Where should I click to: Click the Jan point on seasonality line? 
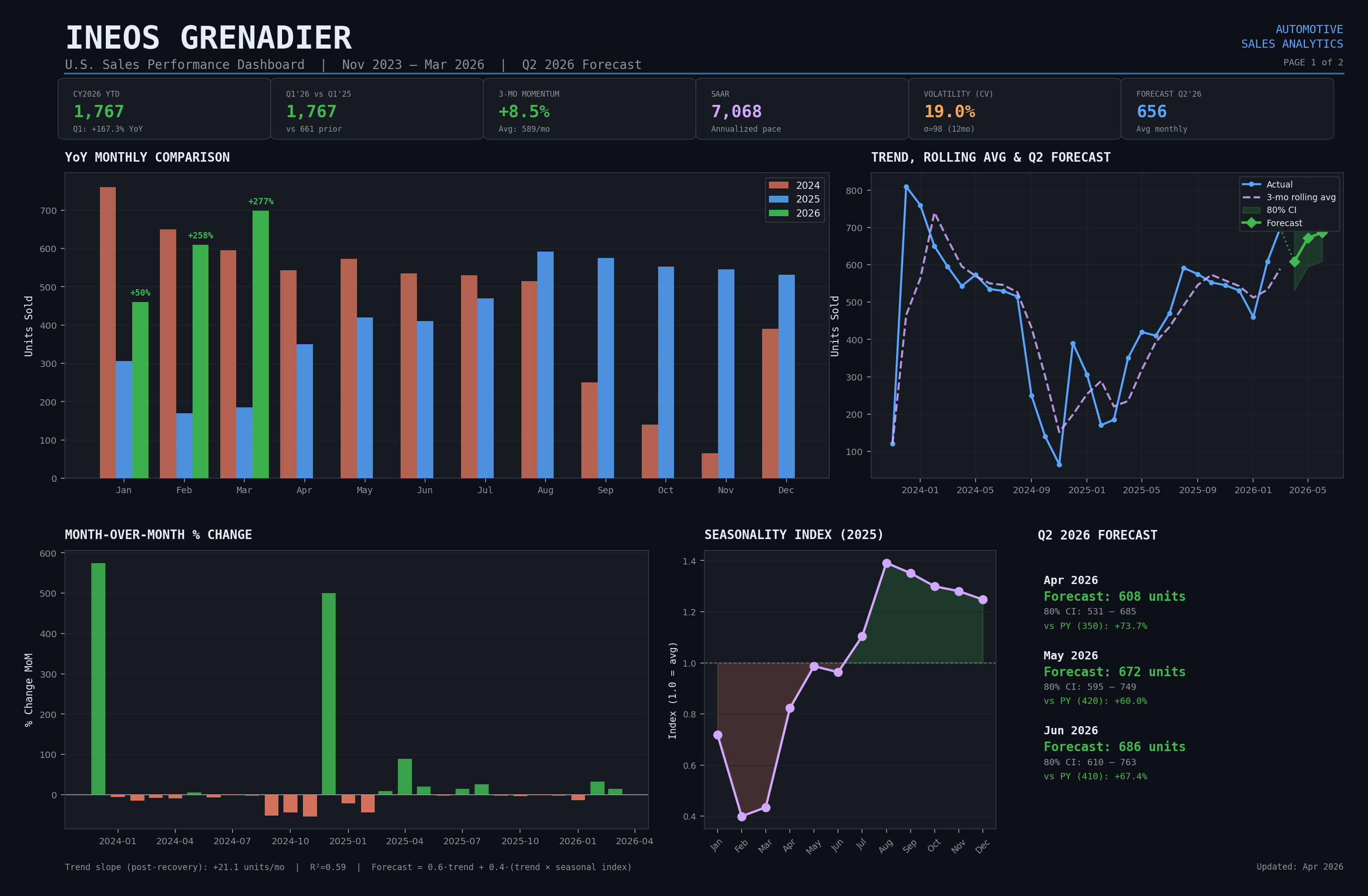tap(718, 735)
